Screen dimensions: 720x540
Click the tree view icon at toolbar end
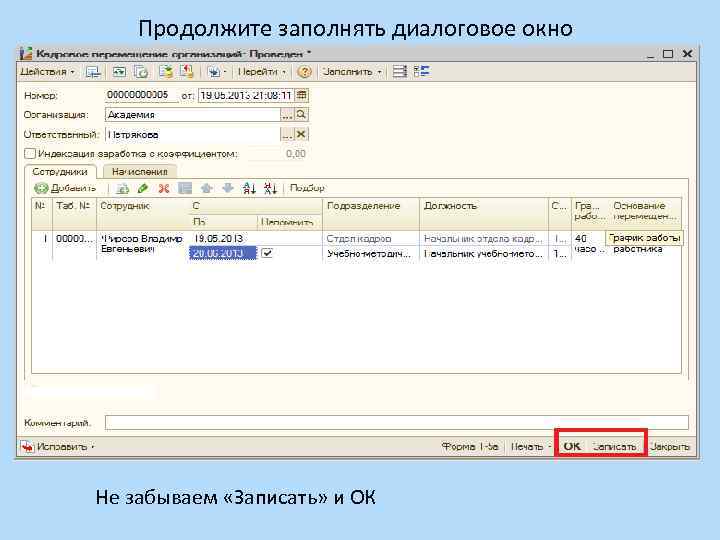pos(422,72)
